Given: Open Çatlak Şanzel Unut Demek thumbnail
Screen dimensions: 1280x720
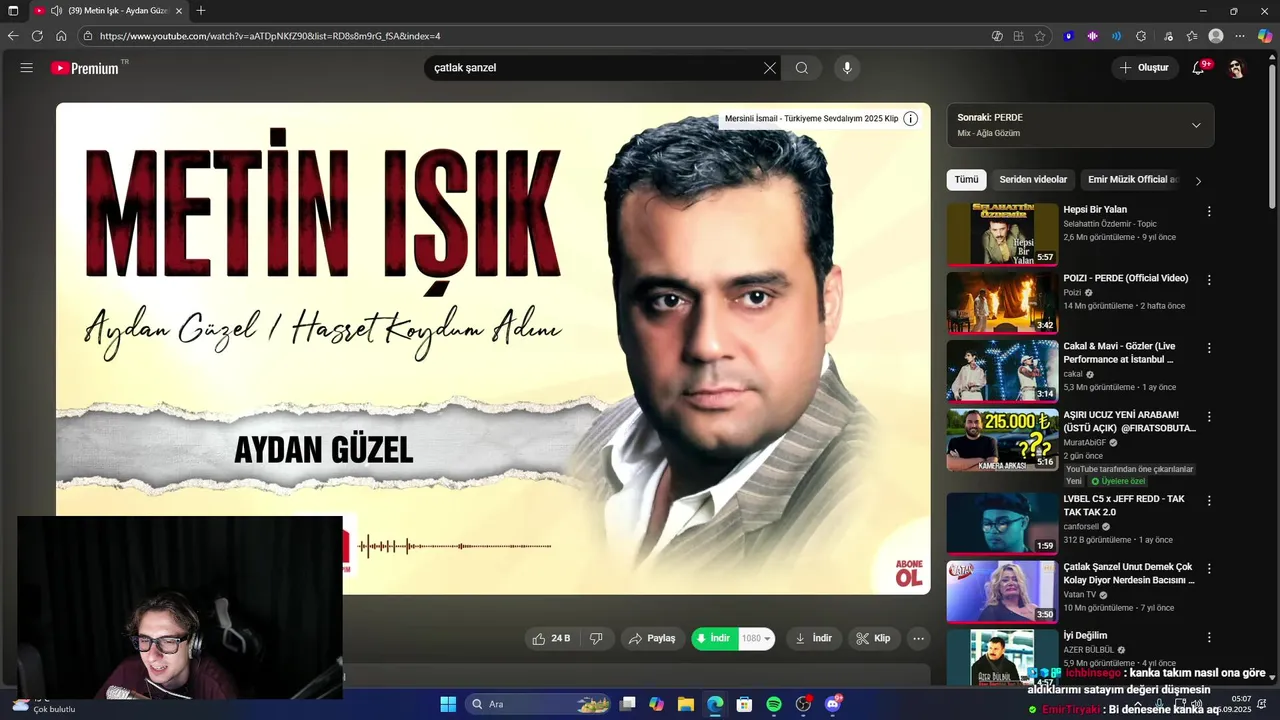Looking at the screenshot, I should click(1002, 591).
